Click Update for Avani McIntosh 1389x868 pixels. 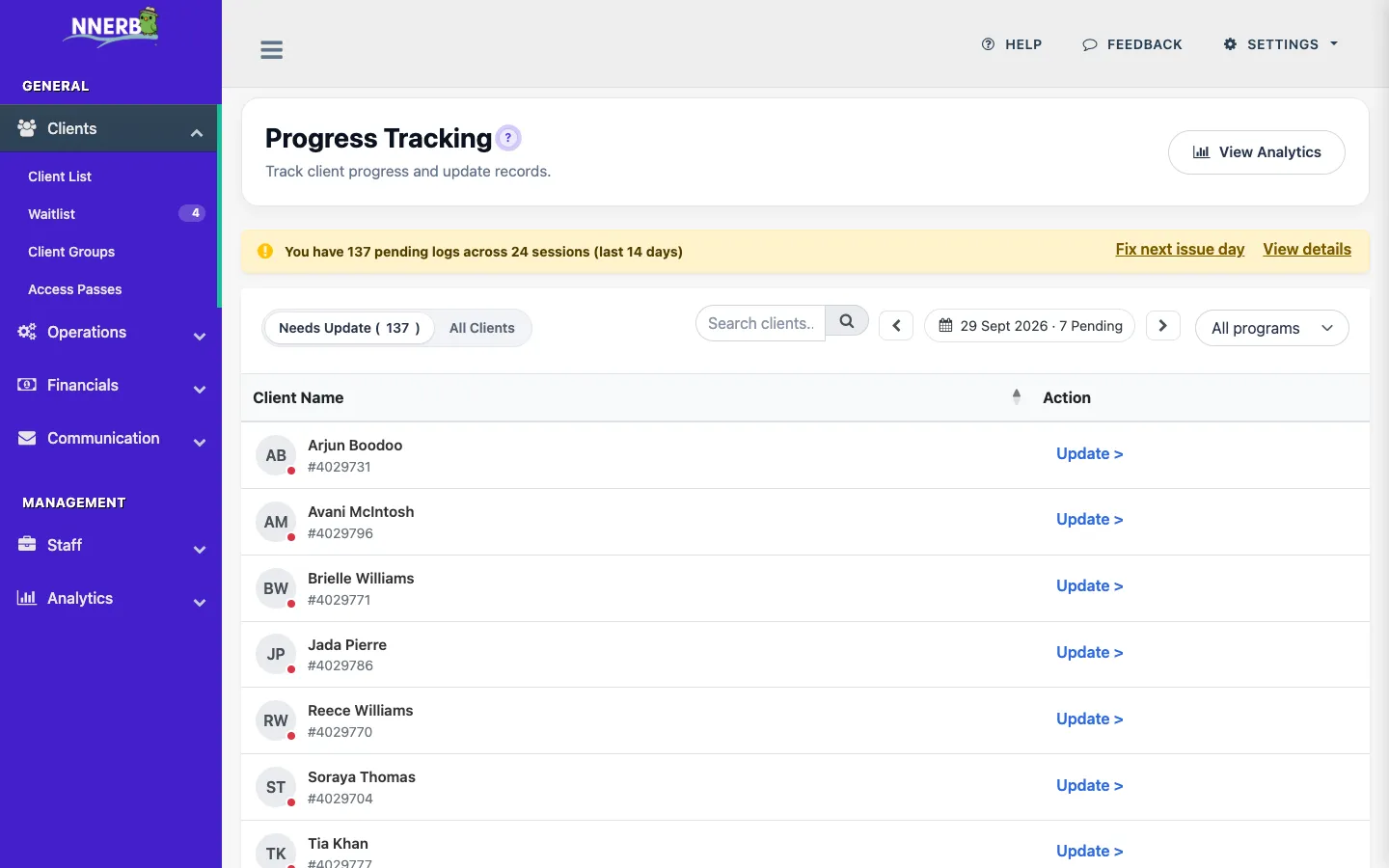pos(1089,519)
